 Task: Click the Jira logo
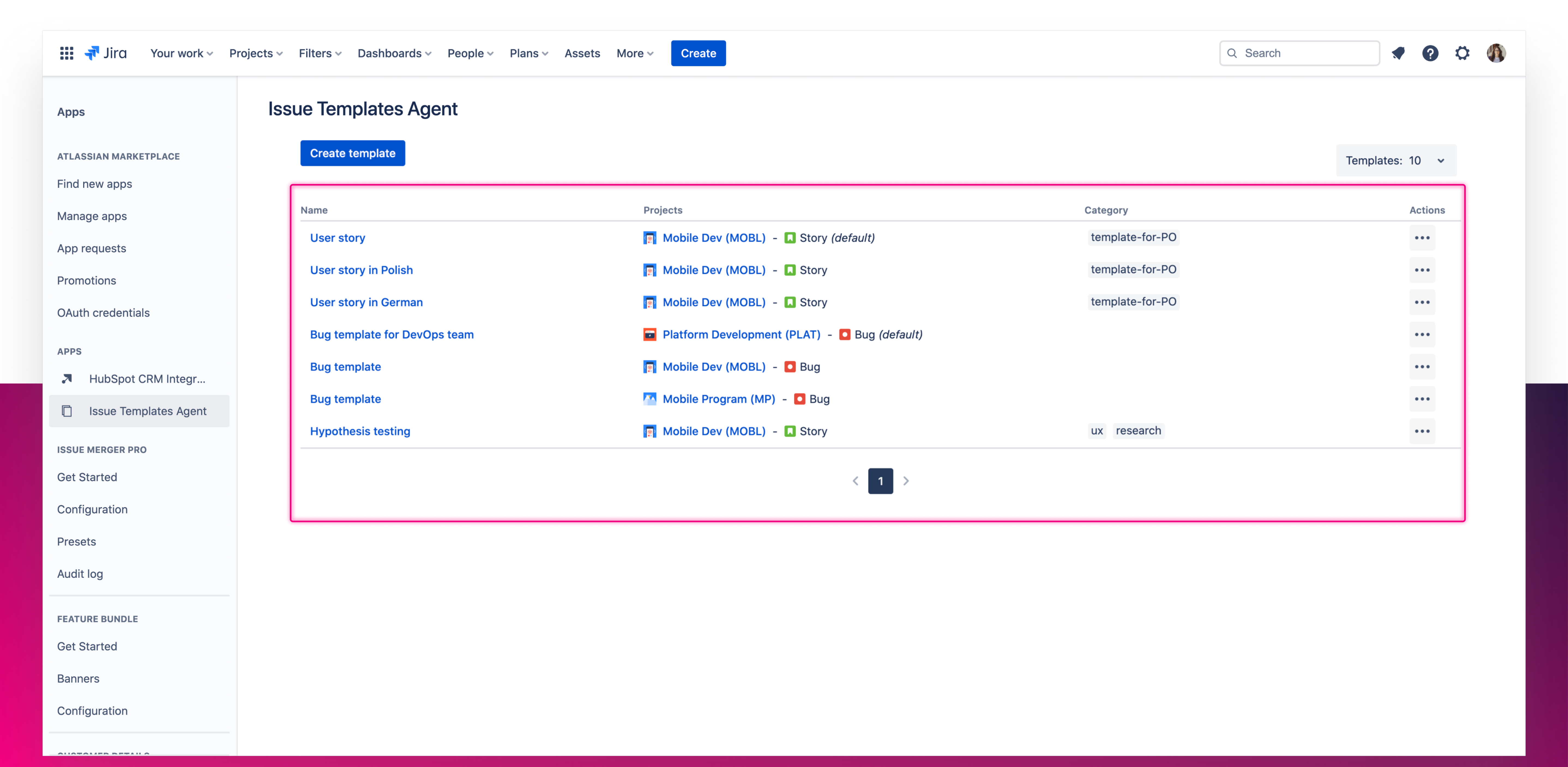(106, 53)
